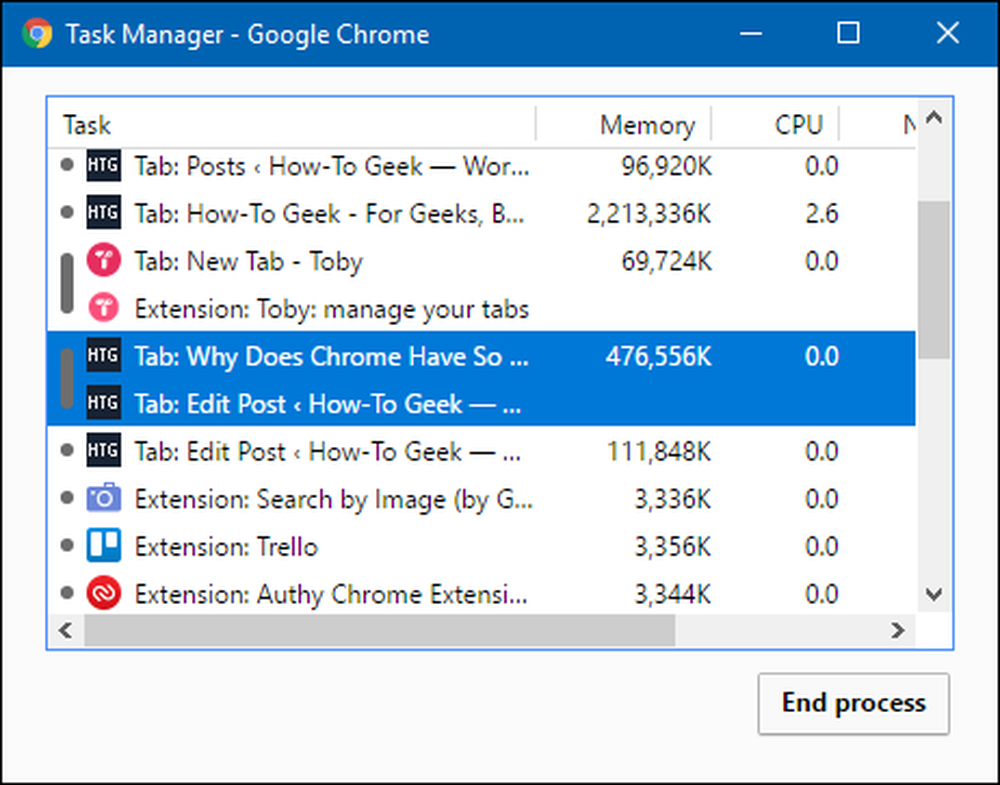The height and width of the screenshot is (785, 1000).
Task: Click the 96,920K memory value
Action: tap(666, 166)
